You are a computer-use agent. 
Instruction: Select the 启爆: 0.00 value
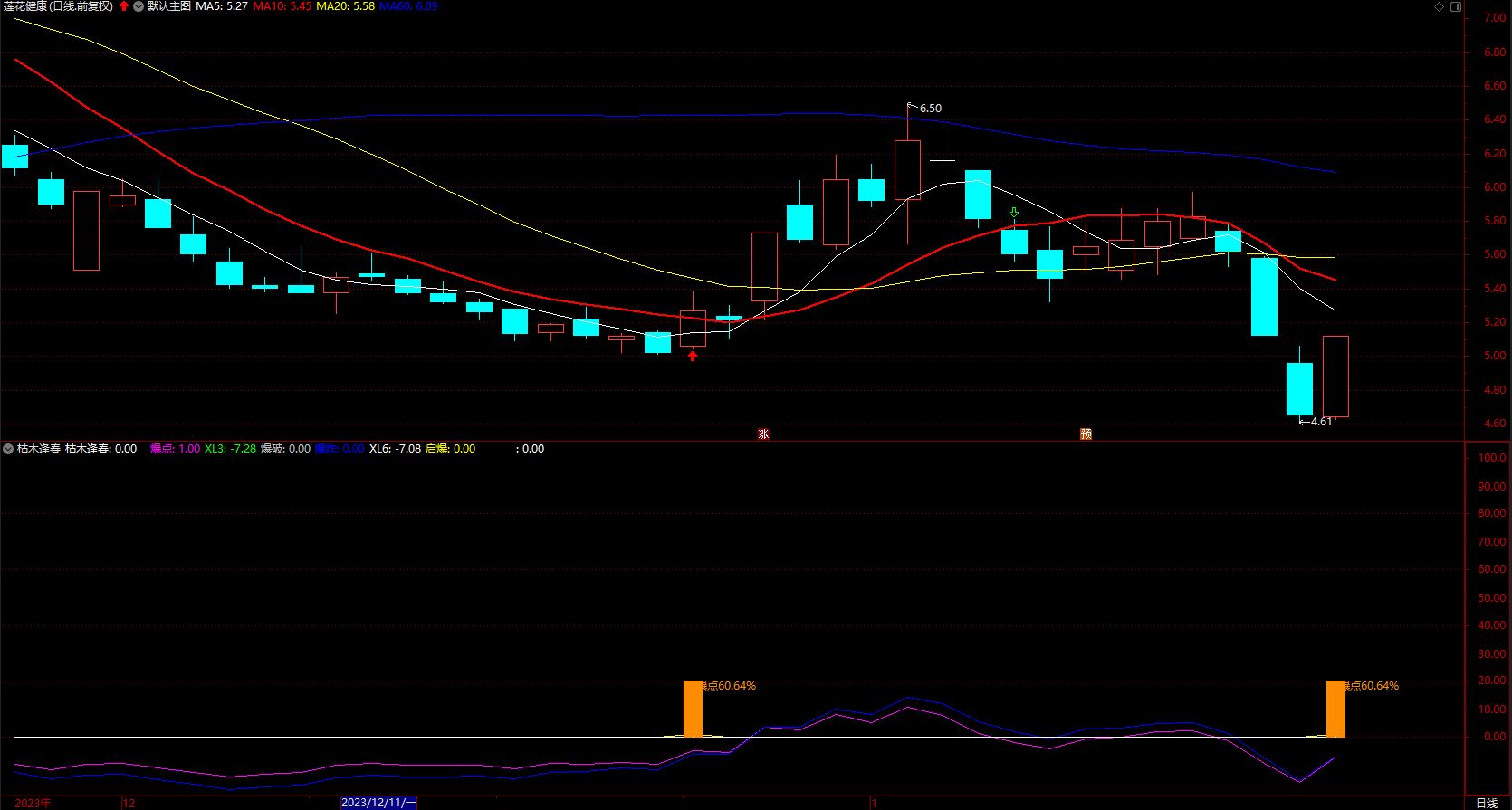[450, 449]
